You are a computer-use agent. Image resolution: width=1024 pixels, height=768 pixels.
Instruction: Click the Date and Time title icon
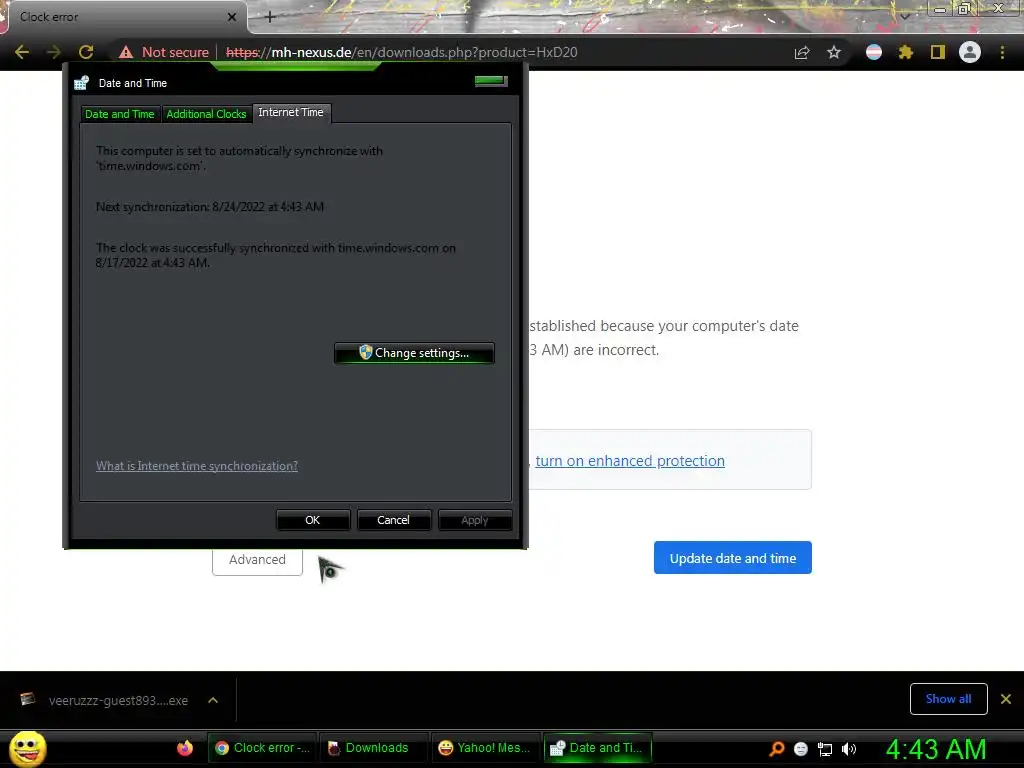pyautogui.click(x=82, y=83)
